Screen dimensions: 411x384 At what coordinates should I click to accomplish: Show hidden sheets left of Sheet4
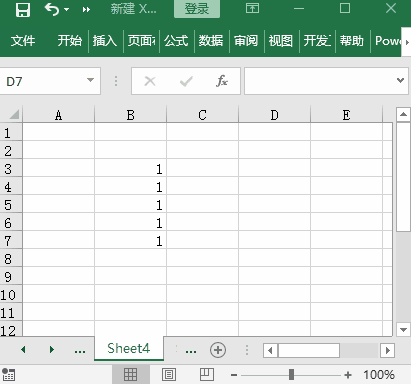[80, 351]
